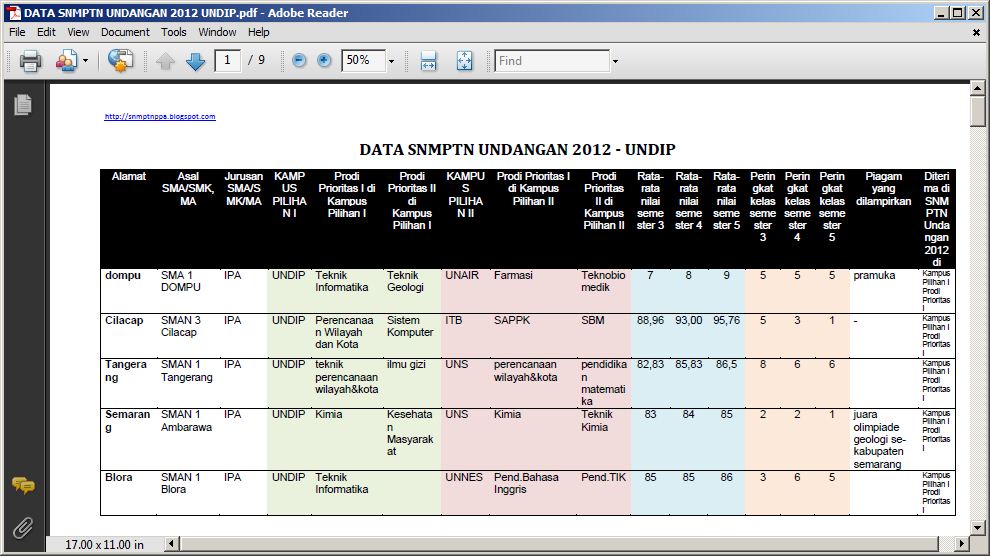The width and height of the screenshot is (990, 556).
Task: Click the vertical scrollbar thumb
Action: (x=977, y=112)
